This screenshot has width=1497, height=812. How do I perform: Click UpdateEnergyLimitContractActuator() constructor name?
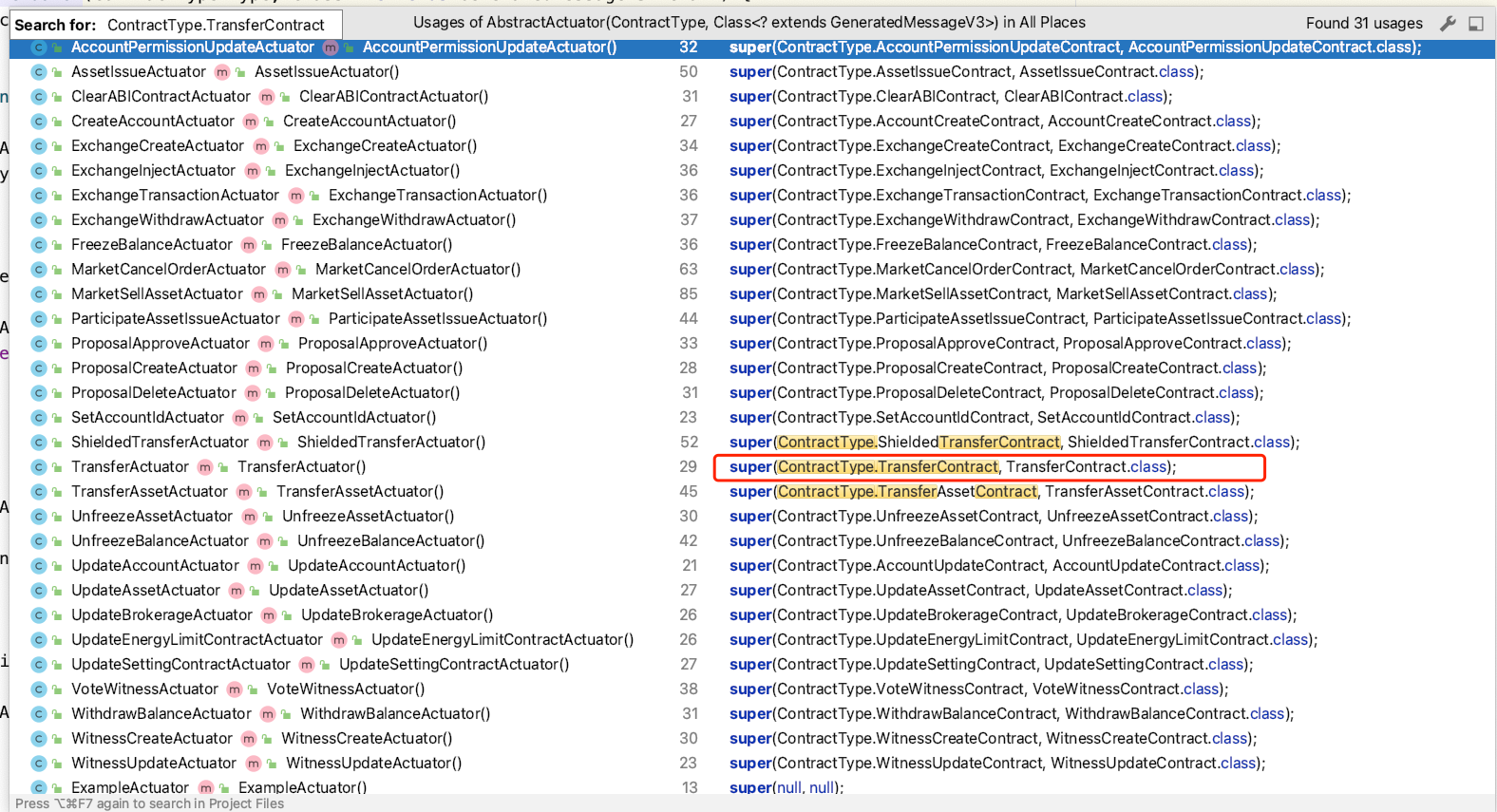tap(502, 639)
